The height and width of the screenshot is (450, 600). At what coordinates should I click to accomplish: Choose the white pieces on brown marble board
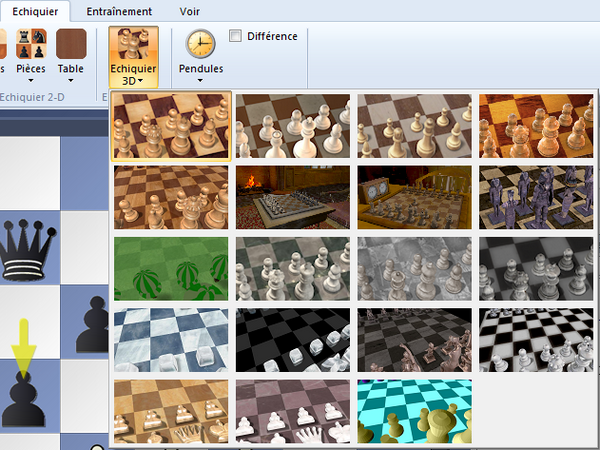tap(293, 126)
